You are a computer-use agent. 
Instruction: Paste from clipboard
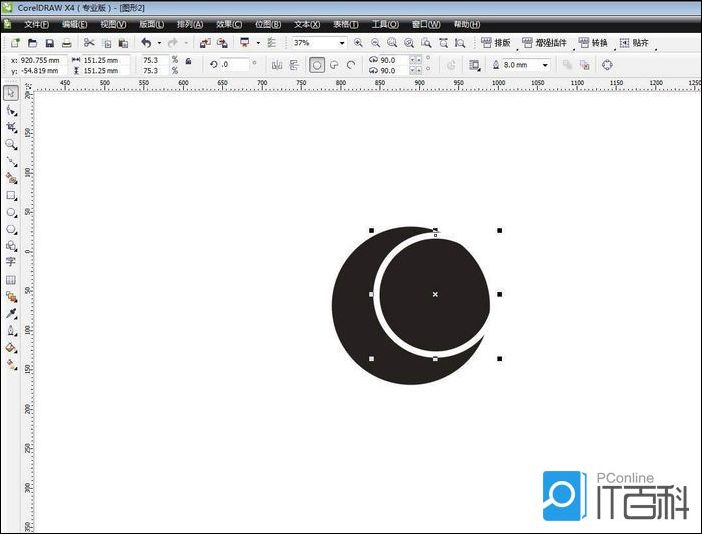[x=123, y=43]
